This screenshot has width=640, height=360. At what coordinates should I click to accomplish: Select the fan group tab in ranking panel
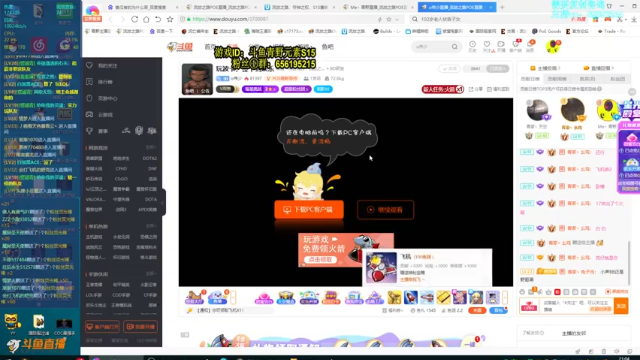coord(618,79)
